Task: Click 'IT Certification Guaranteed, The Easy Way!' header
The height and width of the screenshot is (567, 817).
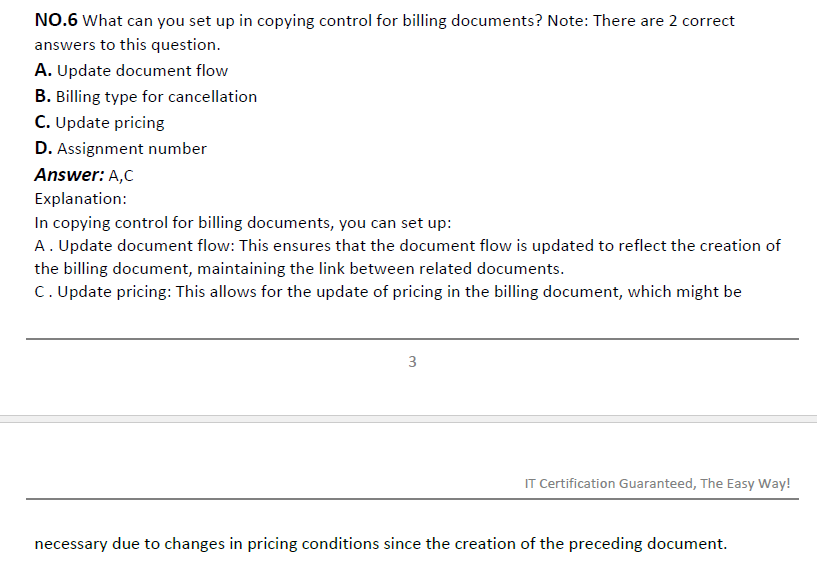Action: tap(658, 484)
